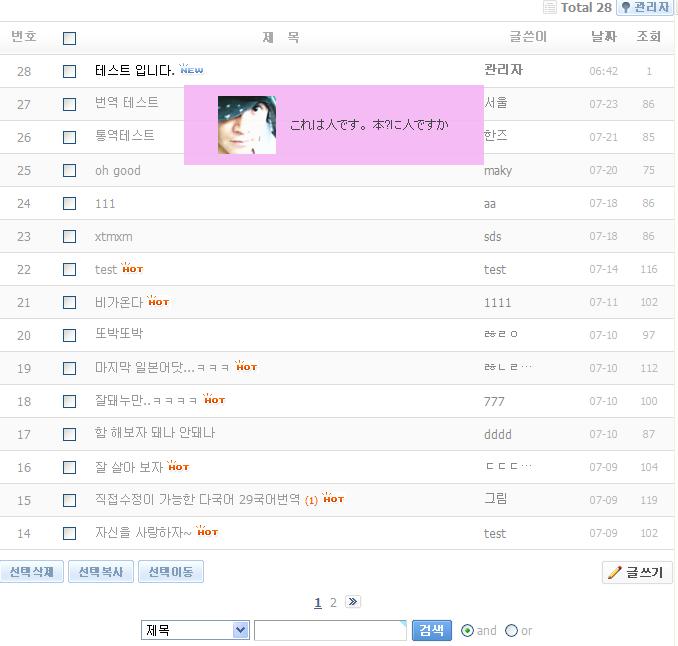Image resolution: width=678 pixels, height=646 pixels.
Task: Click the 글쓴이 column header
Action: coord(528,36)
